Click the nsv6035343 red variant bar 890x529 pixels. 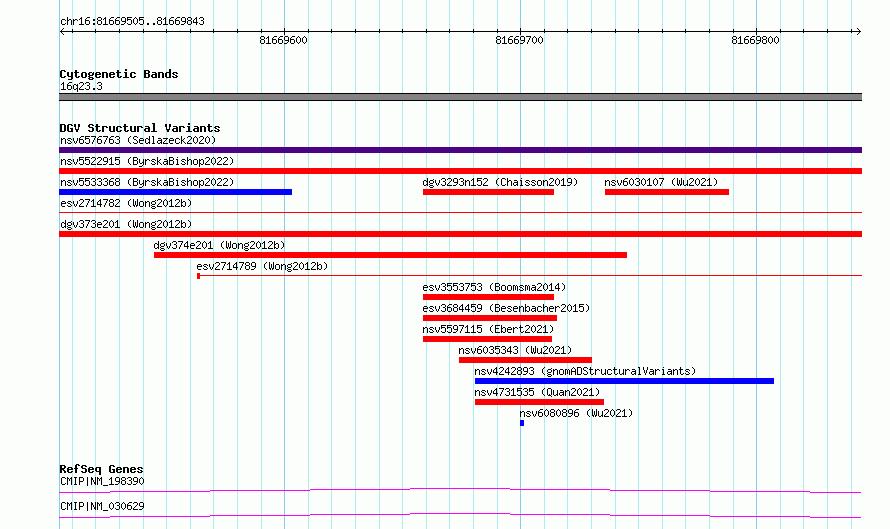click(526, 360)
